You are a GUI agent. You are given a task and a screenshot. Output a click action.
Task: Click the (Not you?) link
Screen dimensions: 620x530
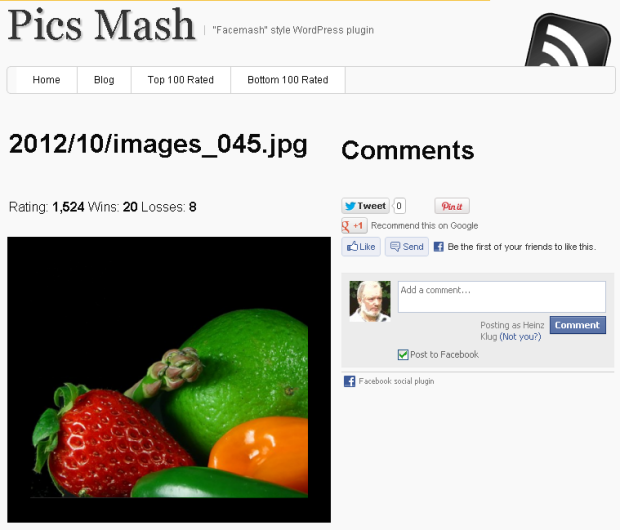520,337
